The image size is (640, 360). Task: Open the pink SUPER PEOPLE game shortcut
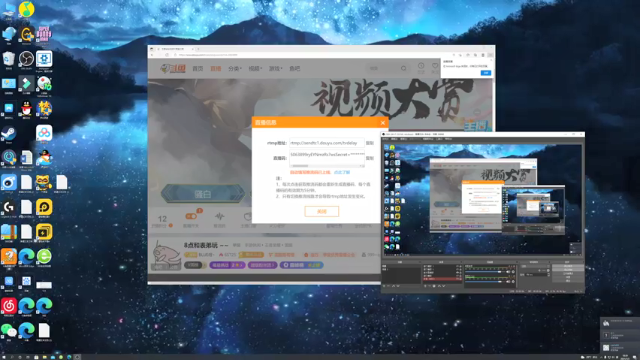coord(44,34)
